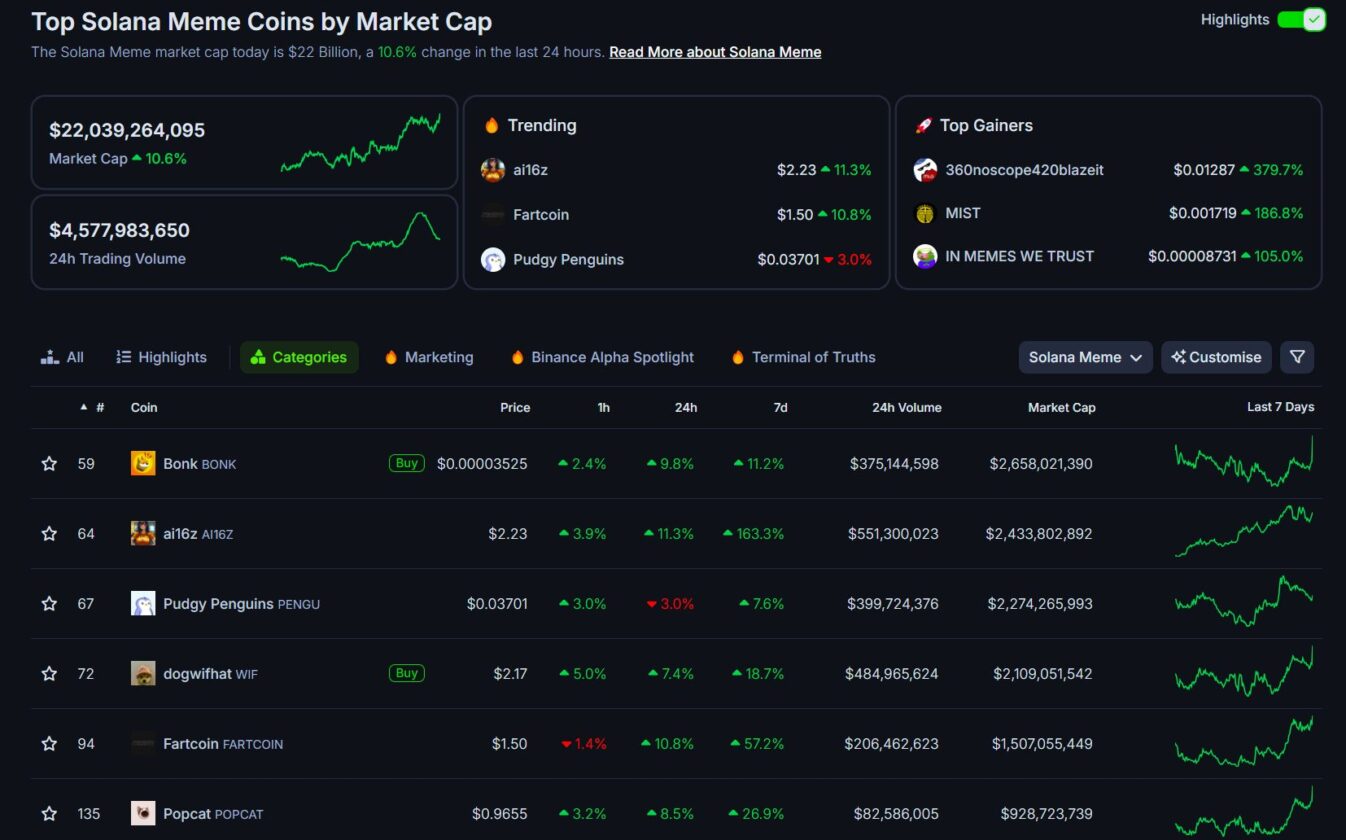Viewport: 1346px width, 840px height.
Task: Open the Fartcoin 7-day sparkline chart
Action: (x=1244, y=740)
